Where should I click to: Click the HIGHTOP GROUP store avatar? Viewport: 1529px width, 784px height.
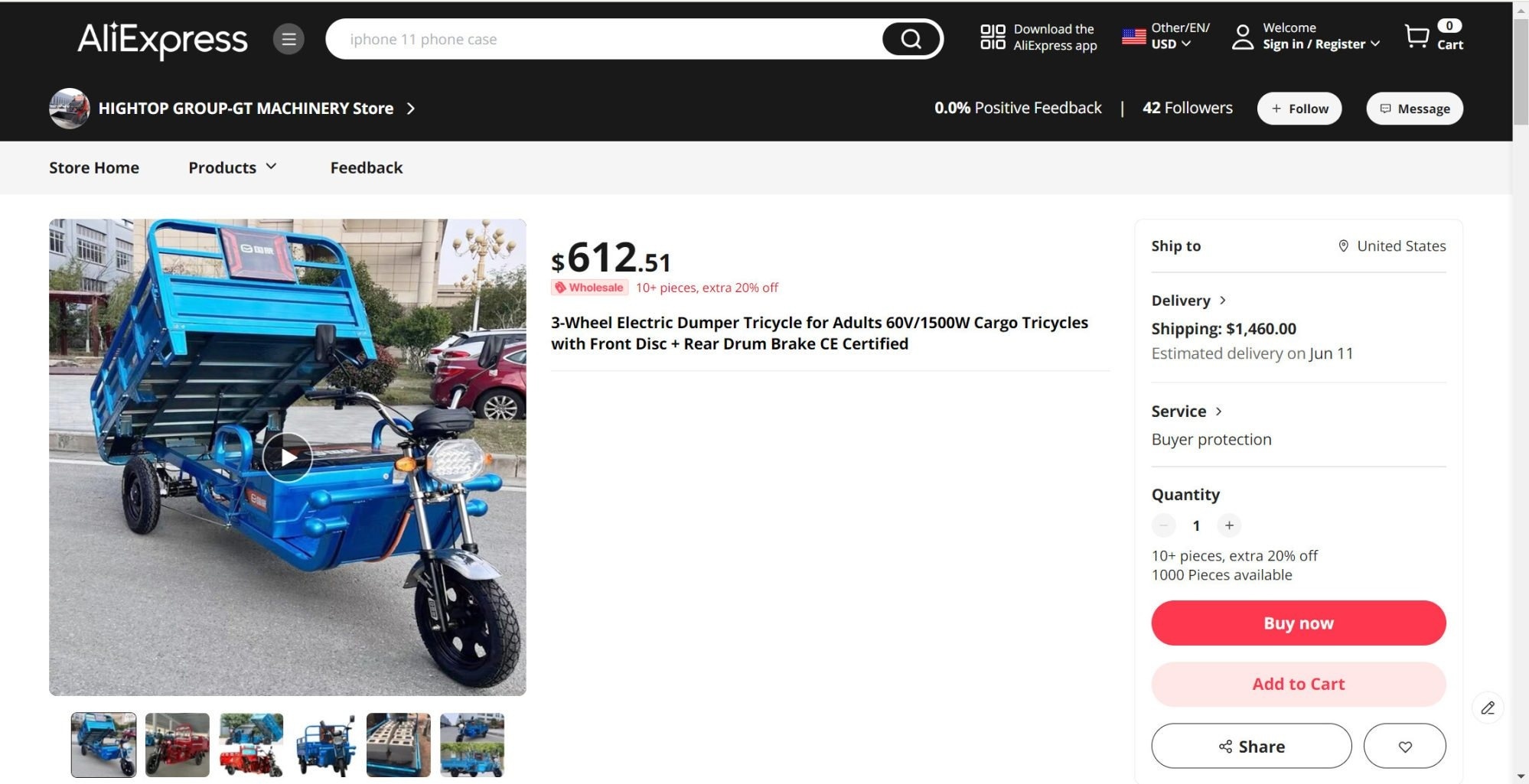pyautogui.click(x=70, y=109)
